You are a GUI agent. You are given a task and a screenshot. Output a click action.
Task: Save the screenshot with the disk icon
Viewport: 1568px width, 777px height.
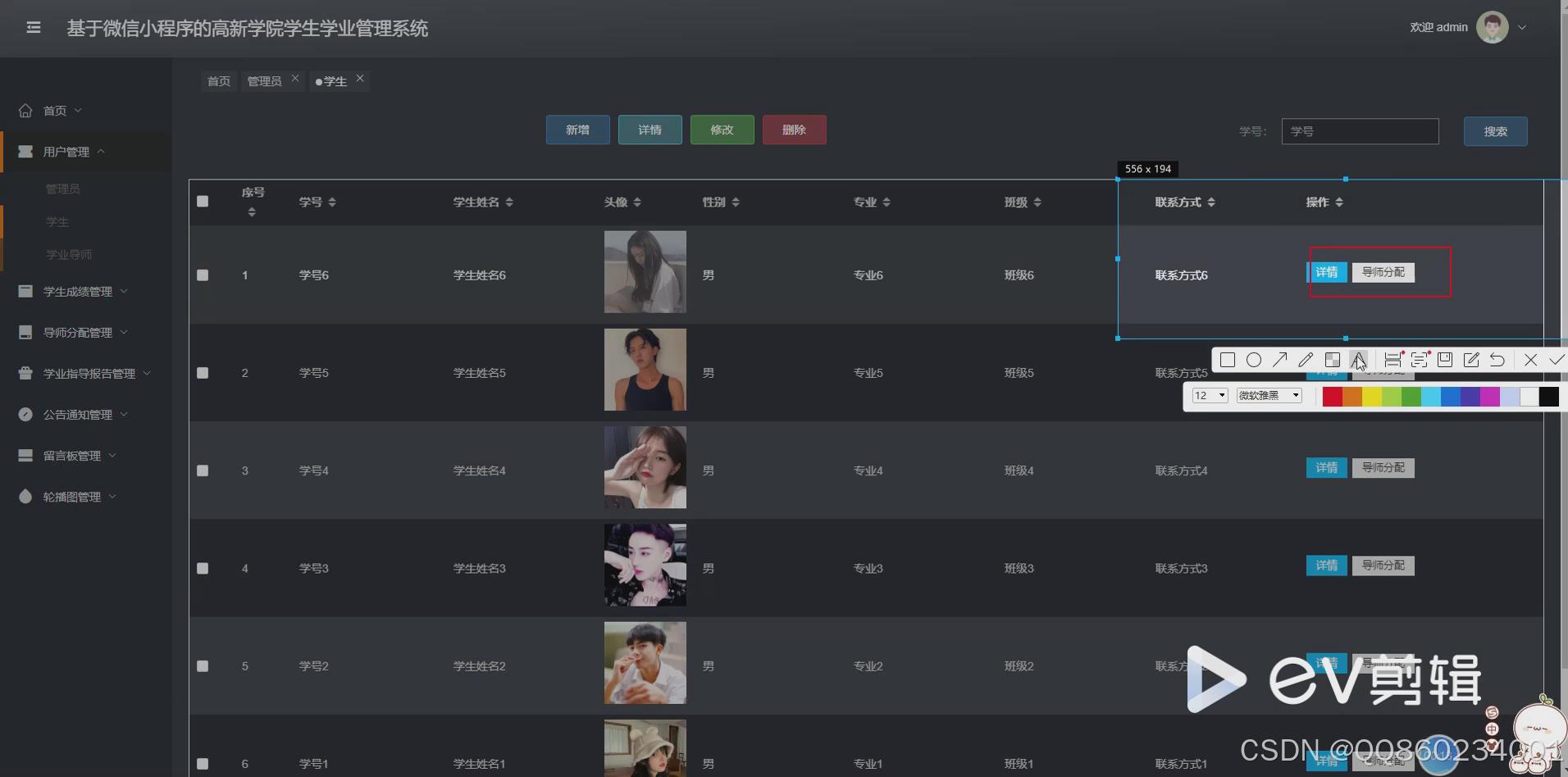(1445, 360)
